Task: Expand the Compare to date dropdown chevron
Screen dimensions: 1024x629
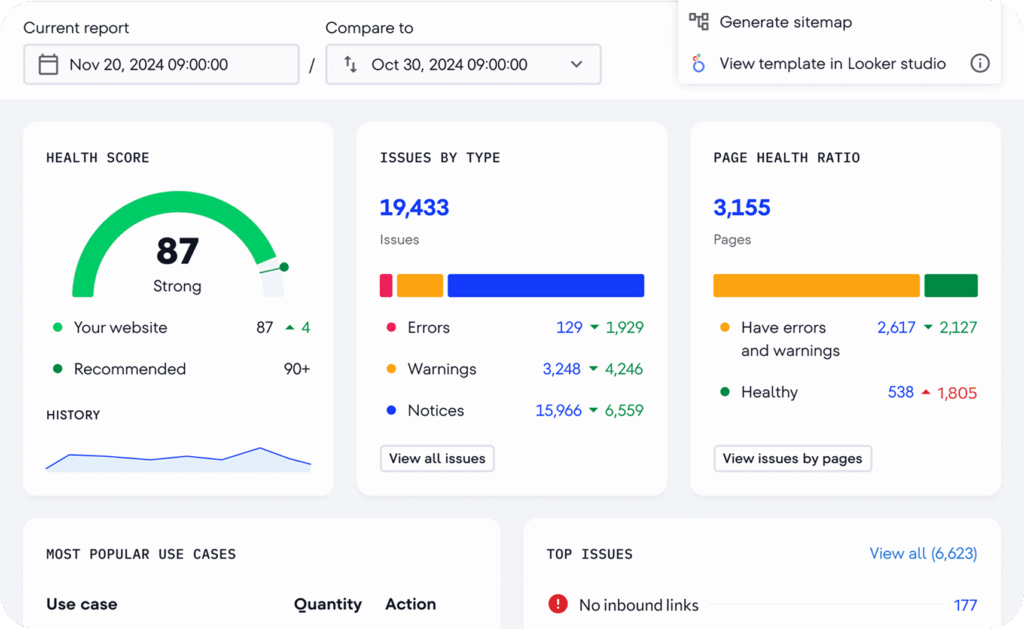Action: (x=576, y=65)
